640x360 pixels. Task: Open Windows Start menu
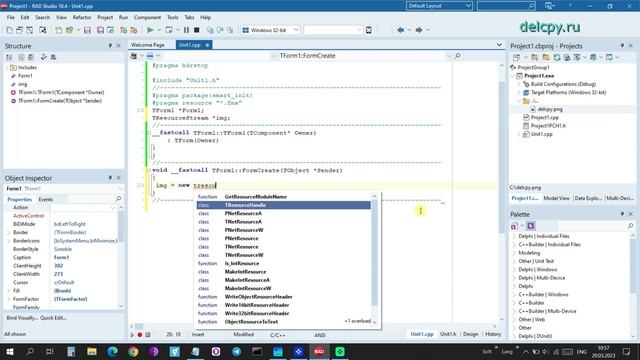(x=9, y=351)
